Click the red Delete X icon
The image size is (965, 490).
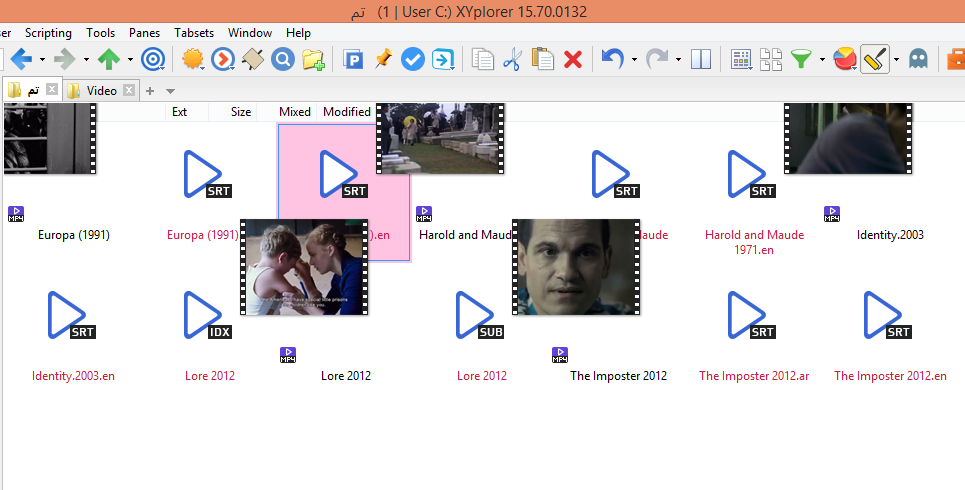pos(573,59)
